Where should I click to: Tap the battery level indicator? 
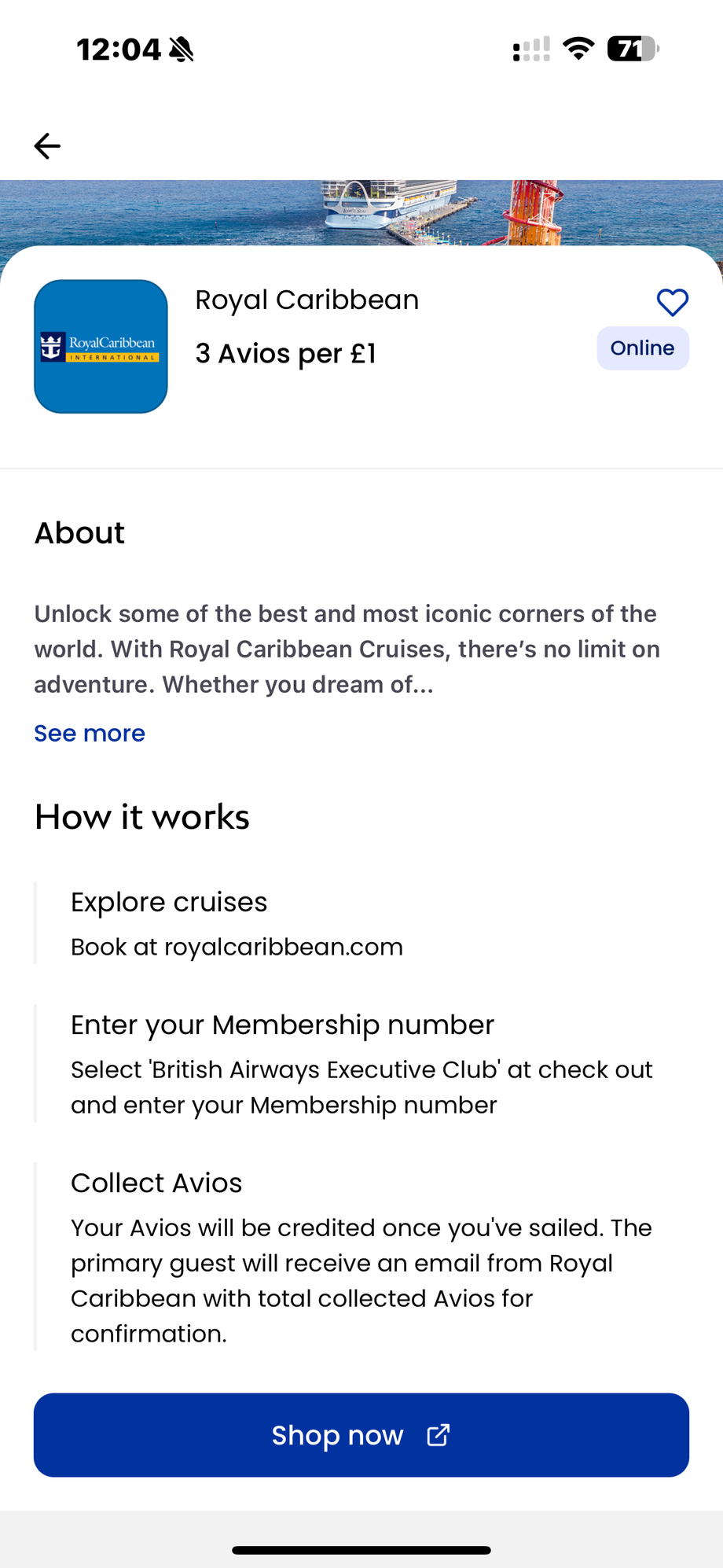[632, 49]
